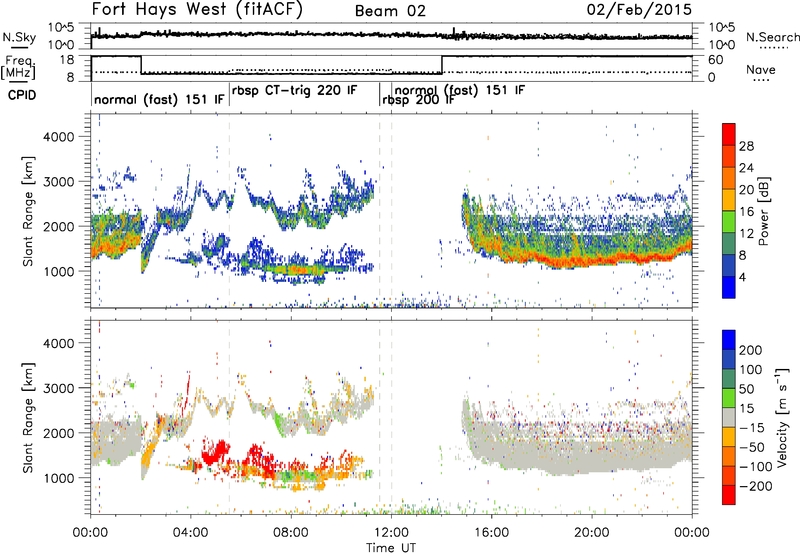Click the 'Beam 02' label
Image resolution: width=800 pixels, height=554 pixels.
coord(390,11)
